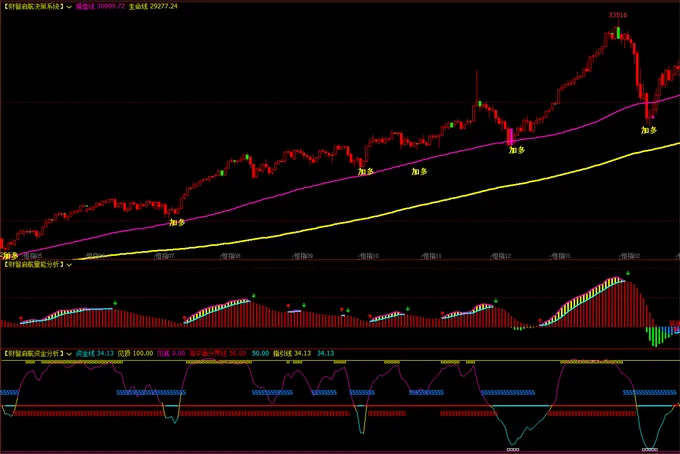Click the 恒指12 date axis label
Viewport: 680px width, 454px height.
tap(501, 256)
